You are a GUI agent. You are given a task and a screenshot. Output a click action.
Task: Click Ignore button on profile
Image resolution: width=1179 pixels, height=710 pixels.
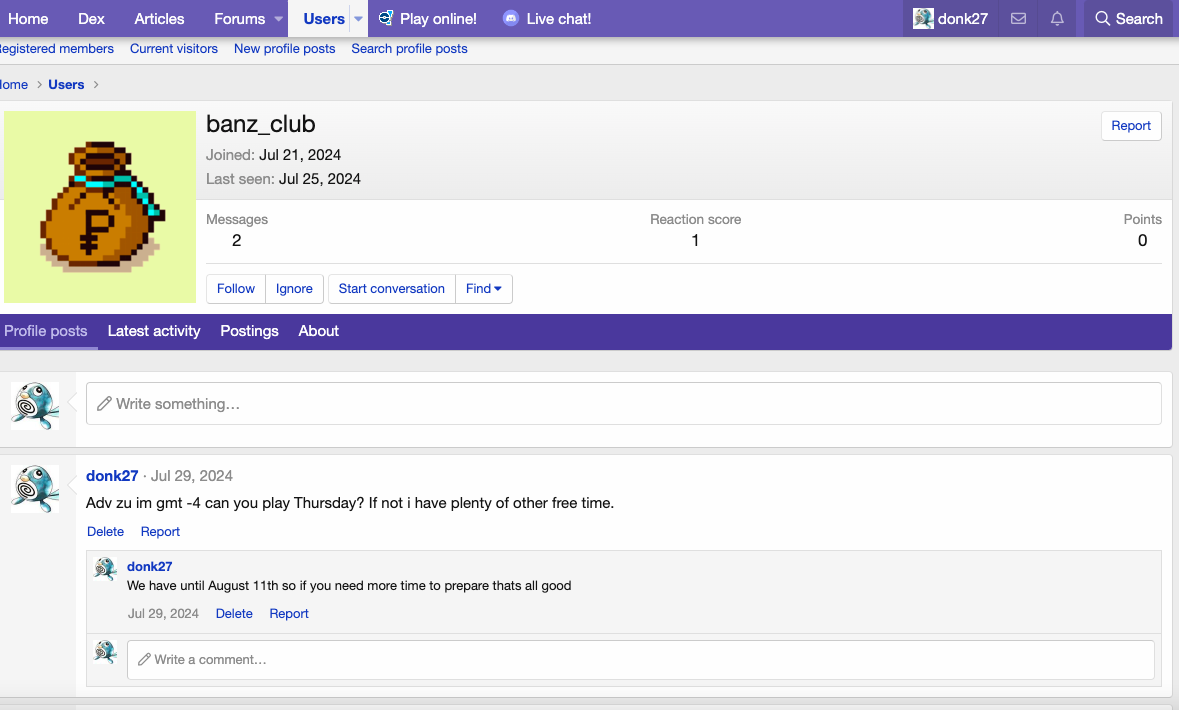[294, 289]
